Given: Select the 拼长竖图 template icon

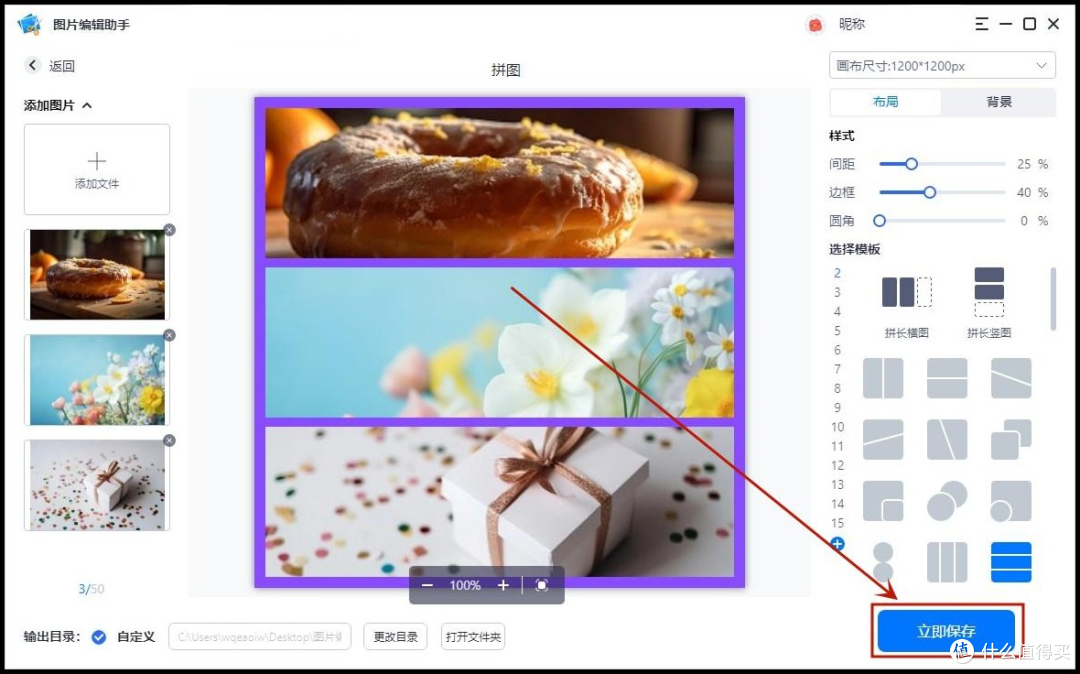Looking at the screenshot, I should click(x=989, y=292).
